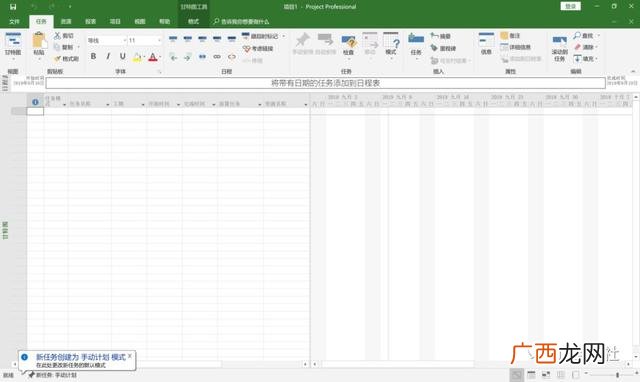Screen dimensions: 640x382
Task: Click the Save icon in the quick access toolbar
Action: click(13, 7)
